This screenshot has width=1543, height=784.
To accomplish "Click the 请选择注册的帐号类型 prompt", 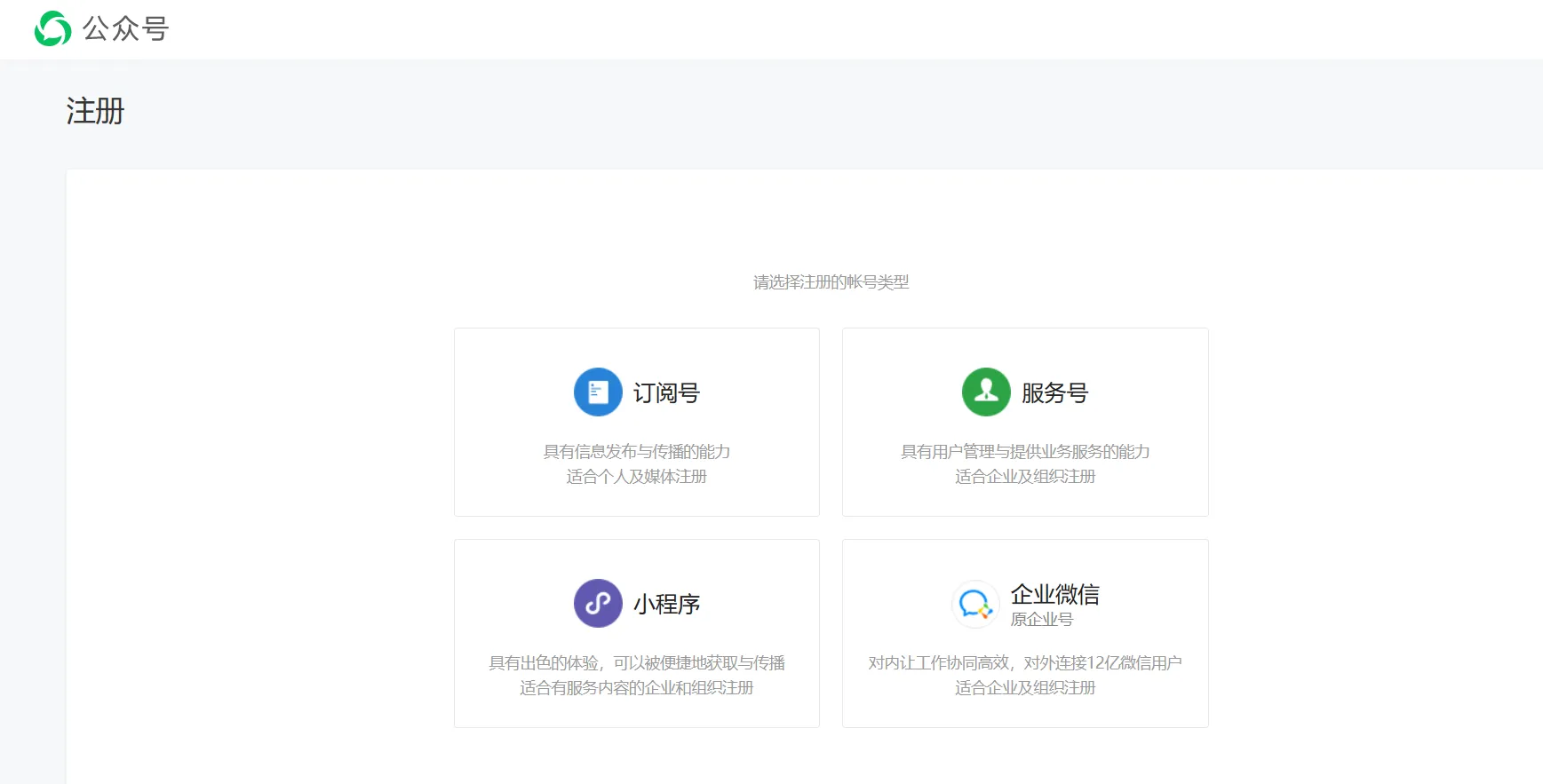I will 831,281.
